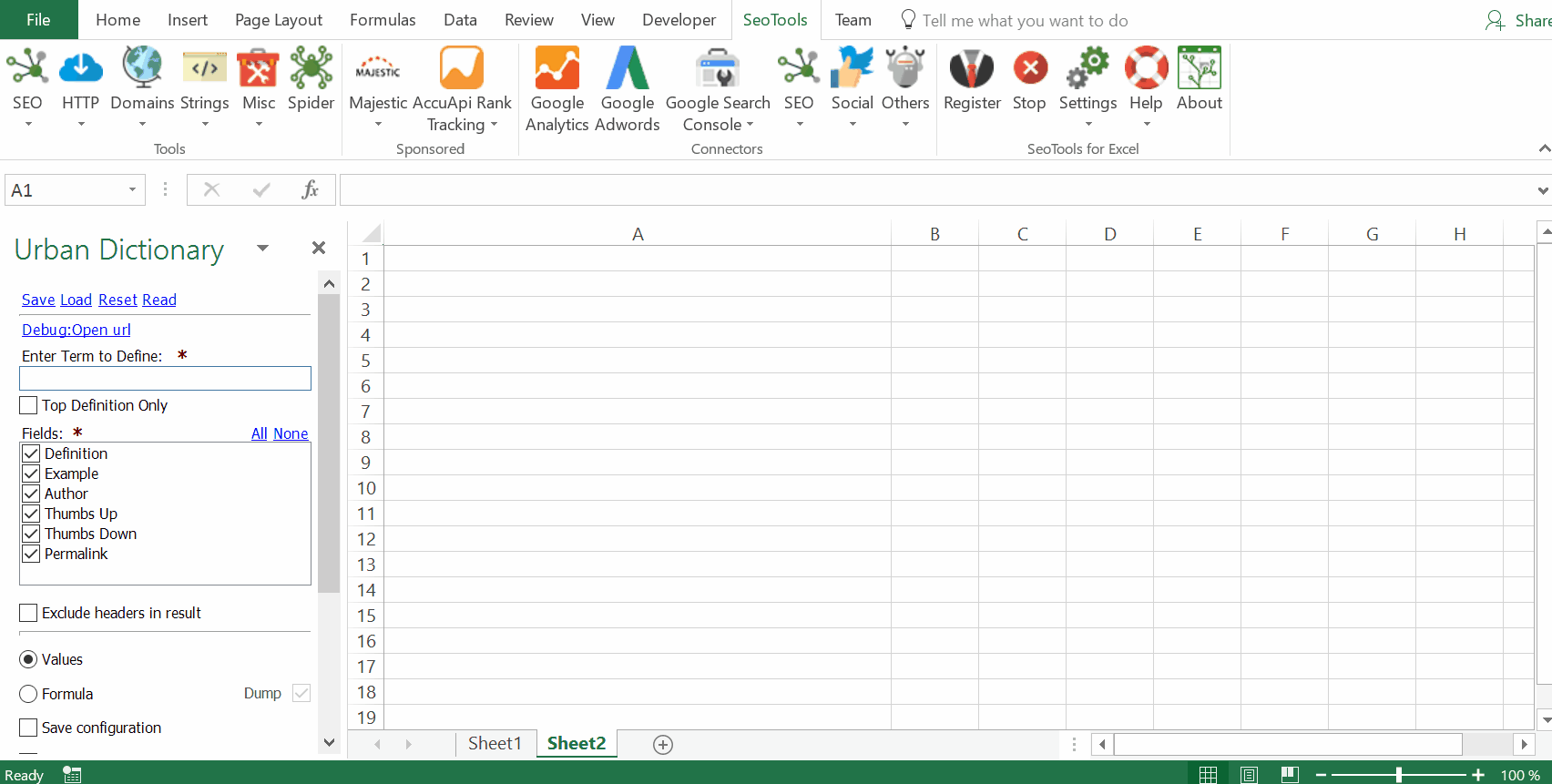The image size is (1552, 784).
Task: Click the zoom slider handle
Action: pyautogui.click(x=1399, y=775)
